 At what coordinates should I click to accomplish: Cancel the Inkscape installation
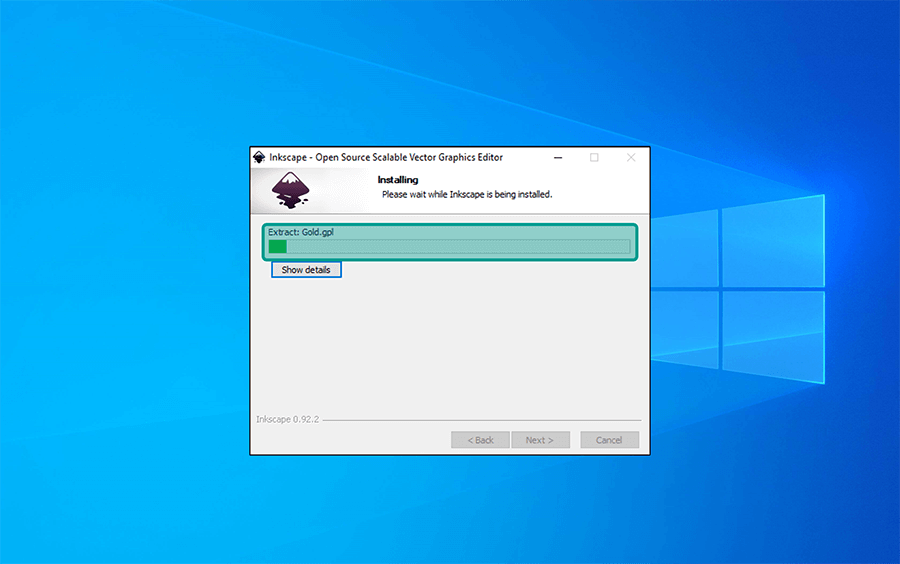pos(609,440)
